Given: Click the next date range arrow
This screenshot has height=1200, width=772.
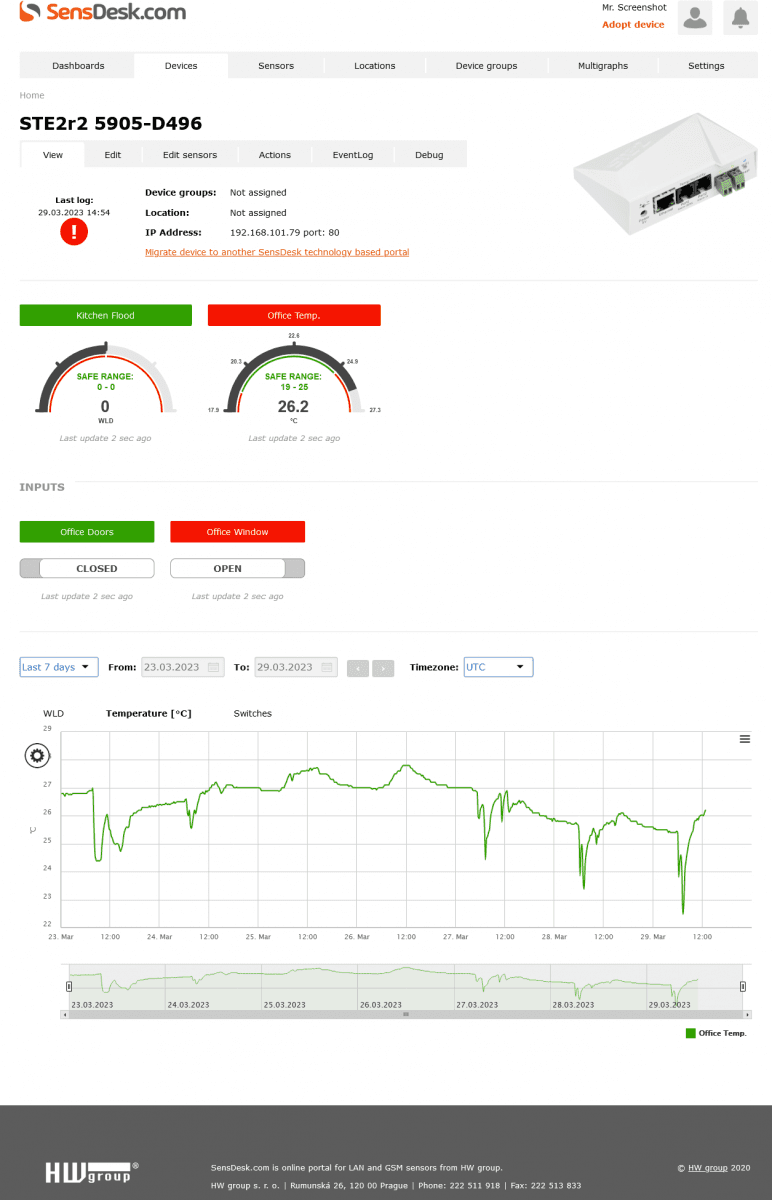Looking at the screenshot, I should pos(383,668).
